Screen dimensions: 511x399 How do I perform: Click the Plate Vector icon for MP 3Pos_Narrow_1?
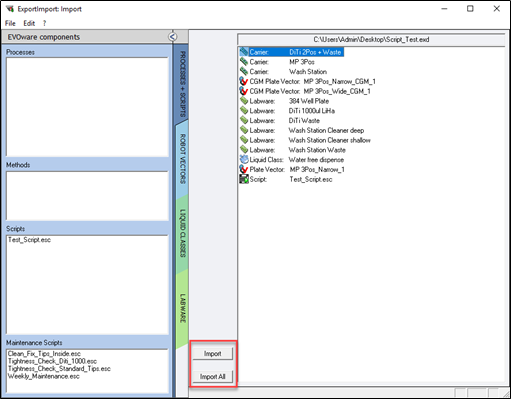point(244,169)
